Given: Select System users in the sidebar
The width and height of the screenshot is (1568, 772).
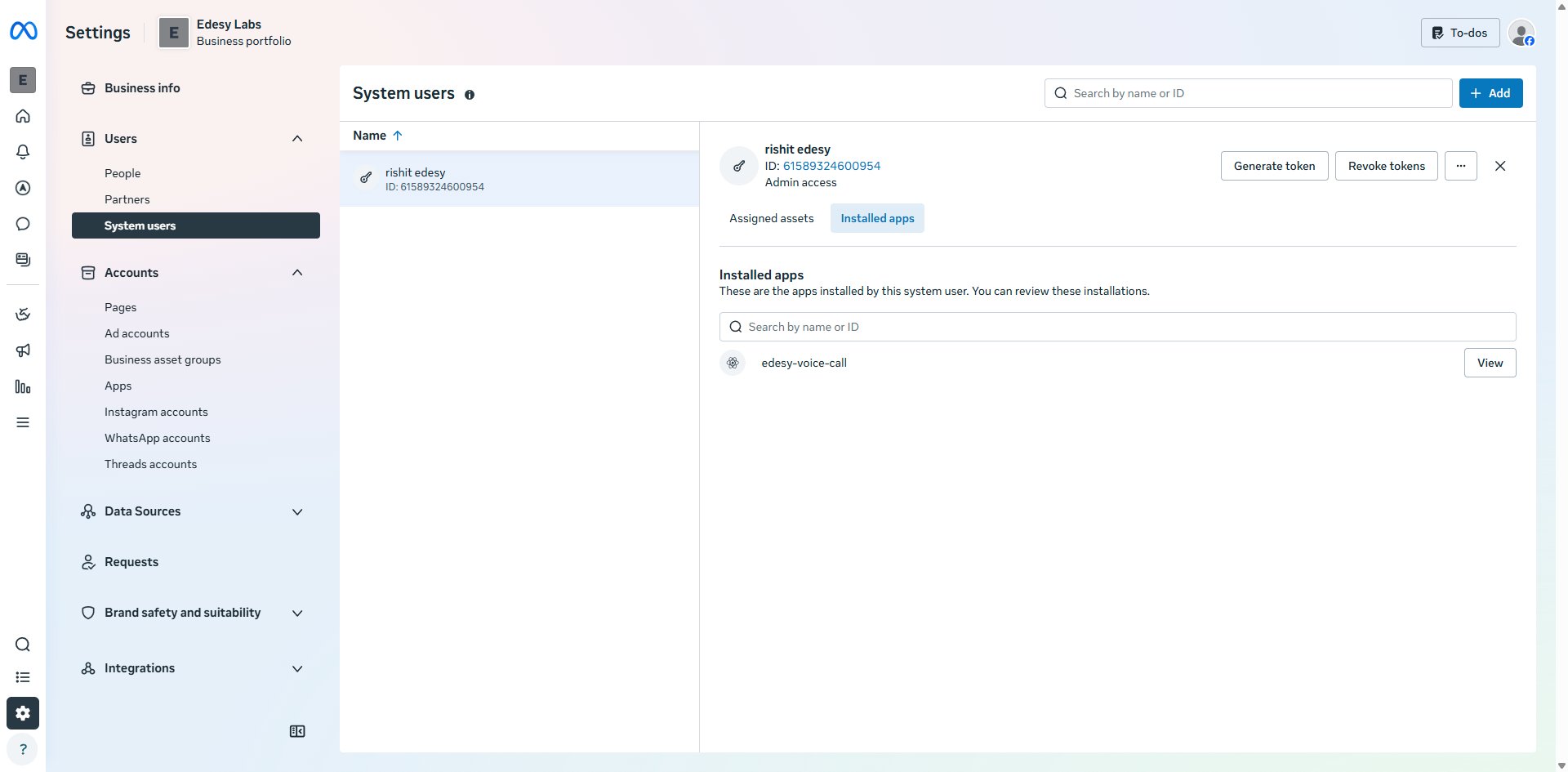Looking at the screenshot, I should [196, 225].
